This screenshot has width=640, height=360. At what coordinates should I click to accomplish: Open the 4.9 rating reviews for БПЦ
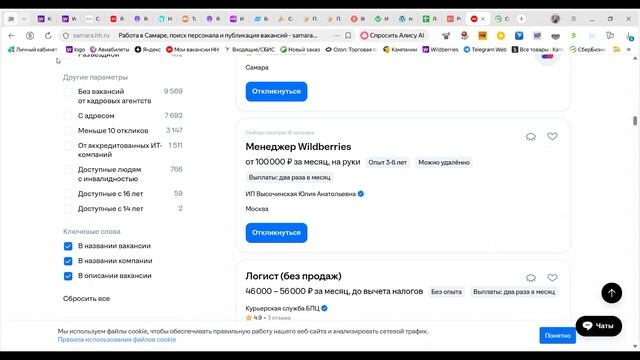coord(268,318)
